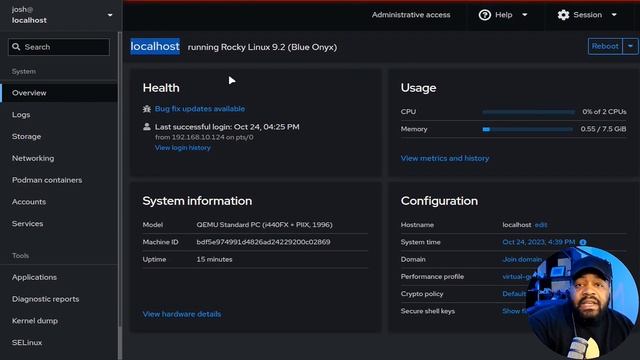Open the Session dropdown menu
Viewport: 640px width, 360px height.
[x=587, y=15]
